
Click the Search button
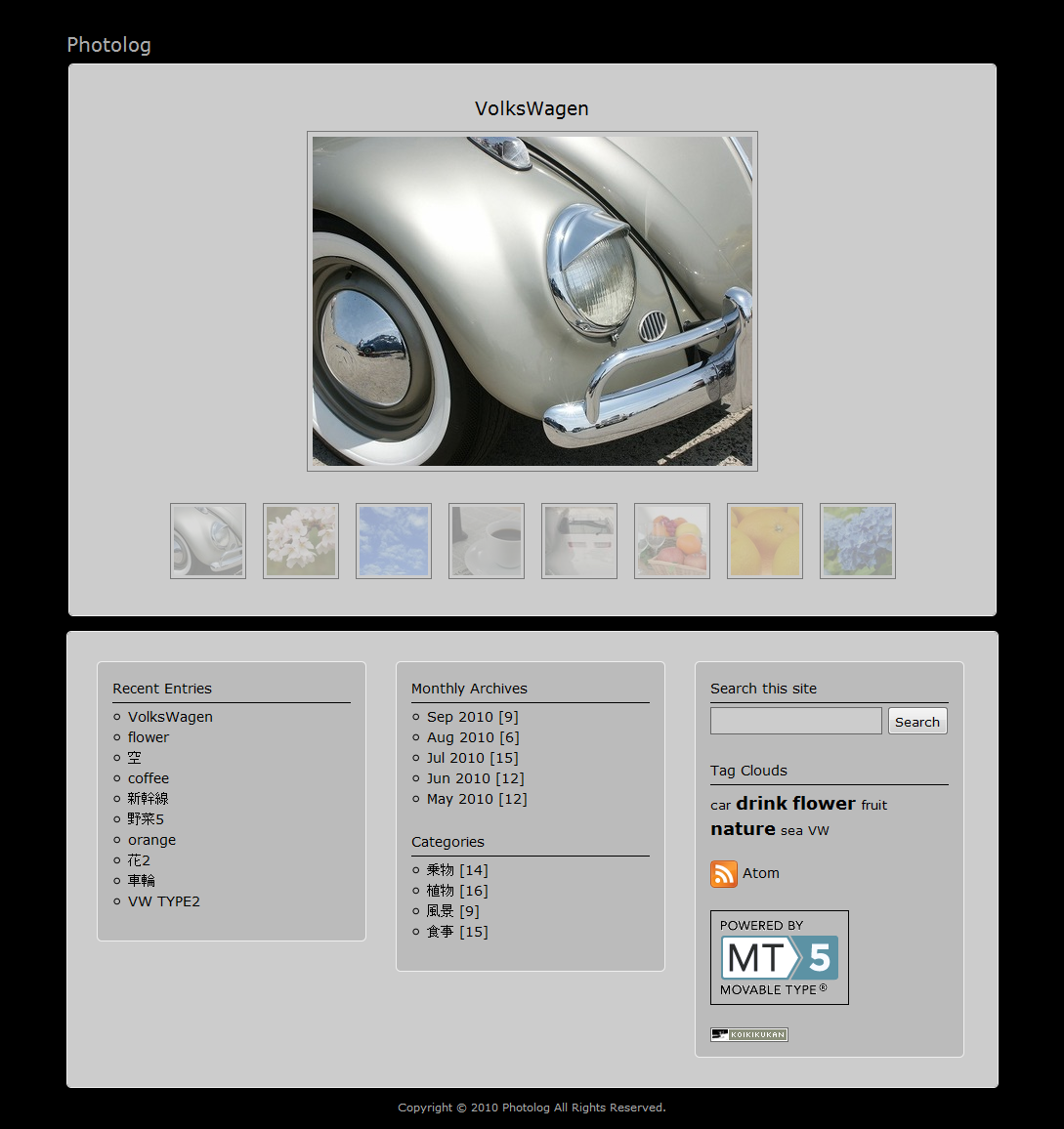(917, 722)
